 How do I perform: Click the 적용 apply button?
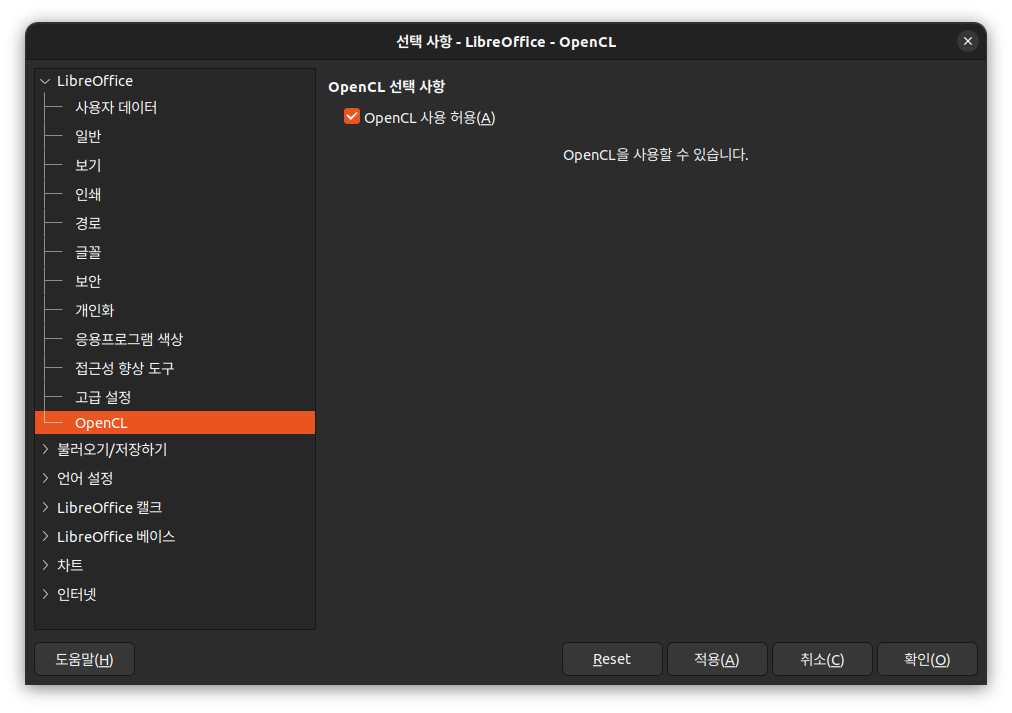click(x=717, y=659)
